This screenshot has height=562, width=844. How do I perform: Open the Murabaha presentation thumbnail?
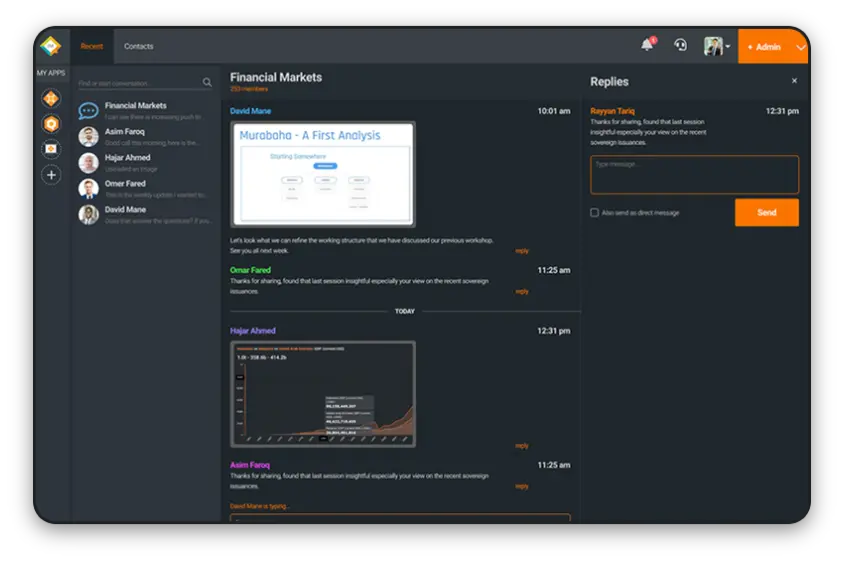tap(323, 174)
